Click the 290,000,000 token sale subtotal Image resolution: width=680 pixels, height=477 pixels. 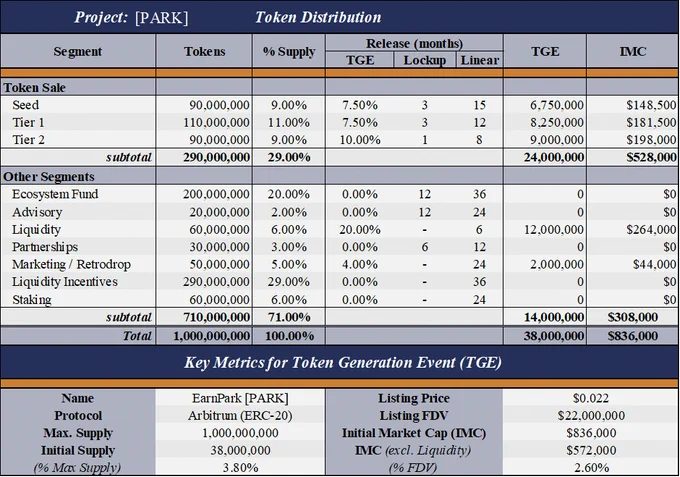[216, 157]
